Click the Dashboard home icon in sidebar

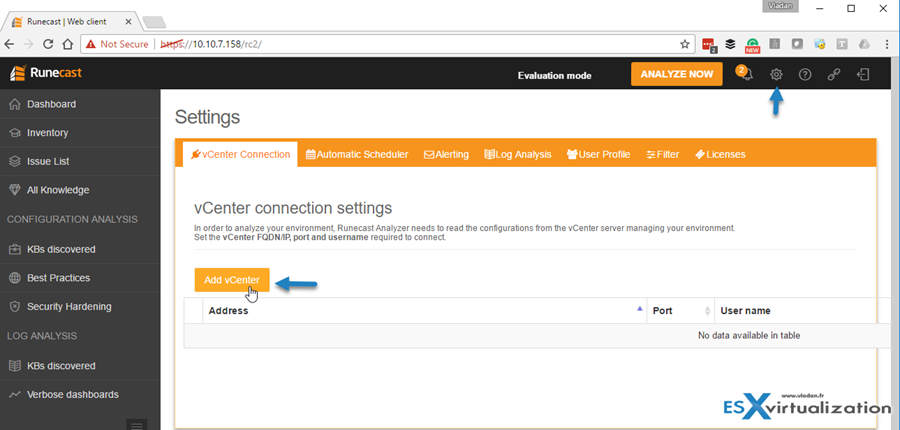click(x=15, y=104)
